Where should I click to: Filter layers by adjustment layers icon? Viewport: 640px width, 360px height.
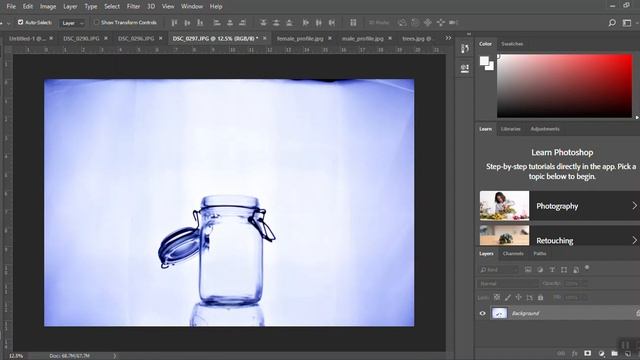(x=540, y=270)
